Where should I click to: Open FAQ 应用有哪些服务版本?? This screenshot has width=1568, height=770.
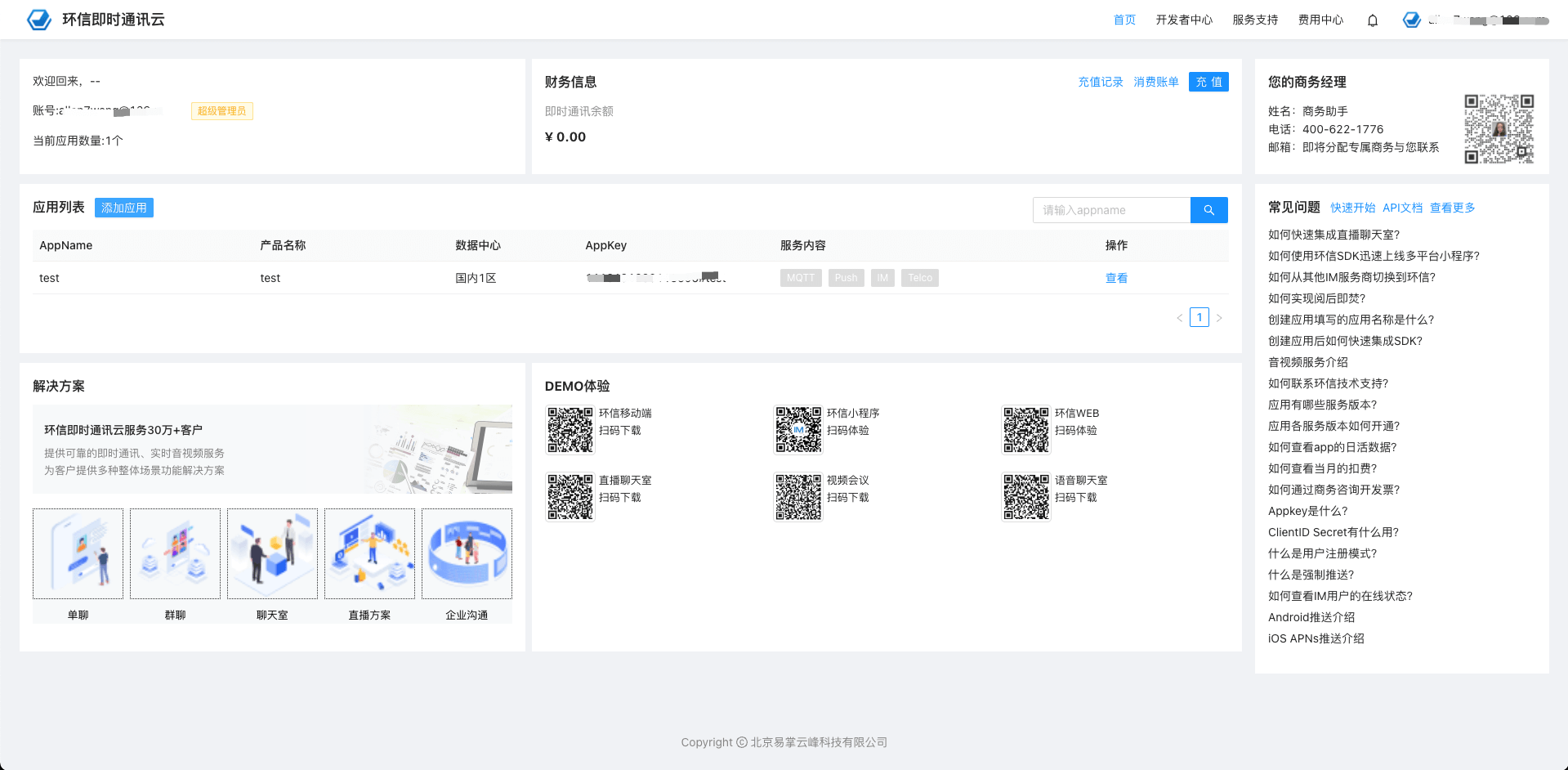(1322, 405)
